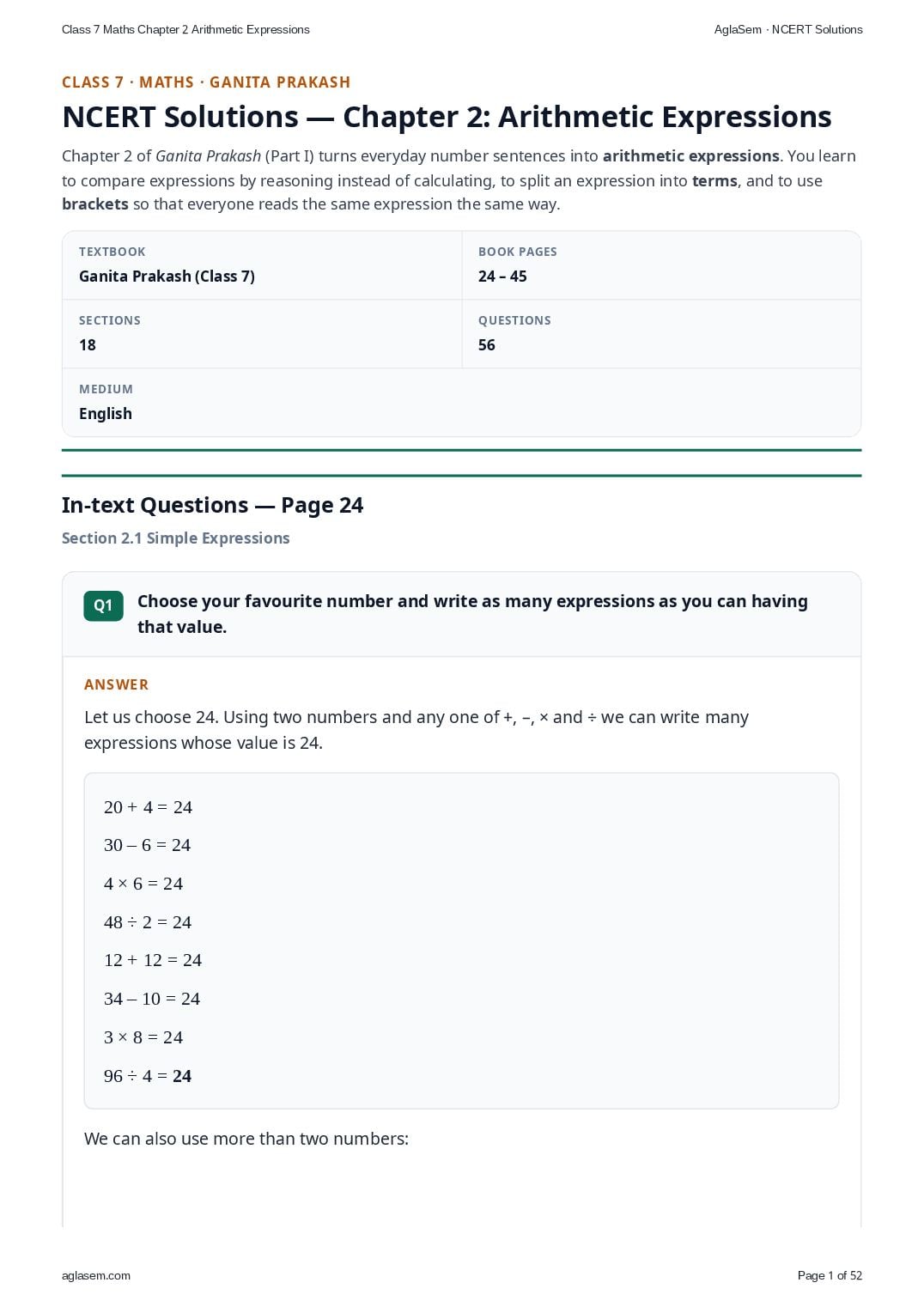This screenshot has width=924, height=1307.
Task: Open the aglasem.com footer link
Action: [x=96, y=1275]
